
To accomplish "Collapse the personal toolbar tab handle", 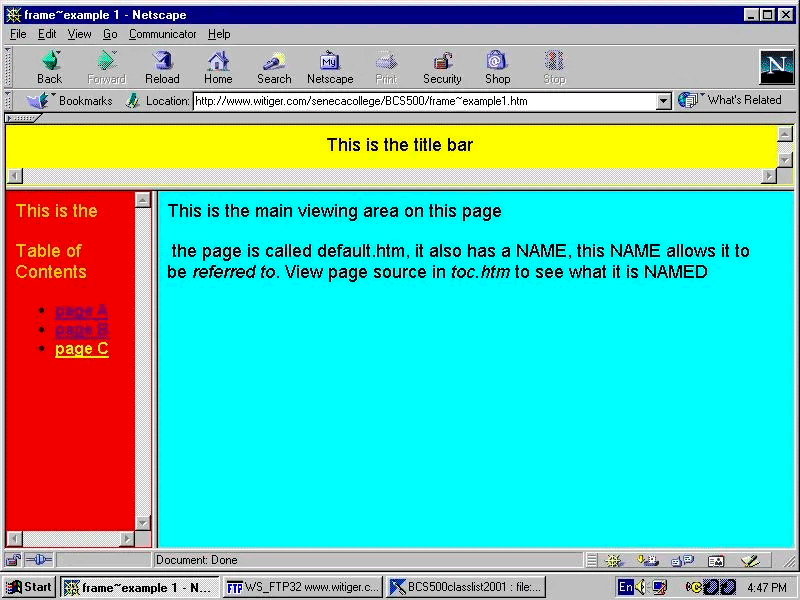I will tap(22, 118).
